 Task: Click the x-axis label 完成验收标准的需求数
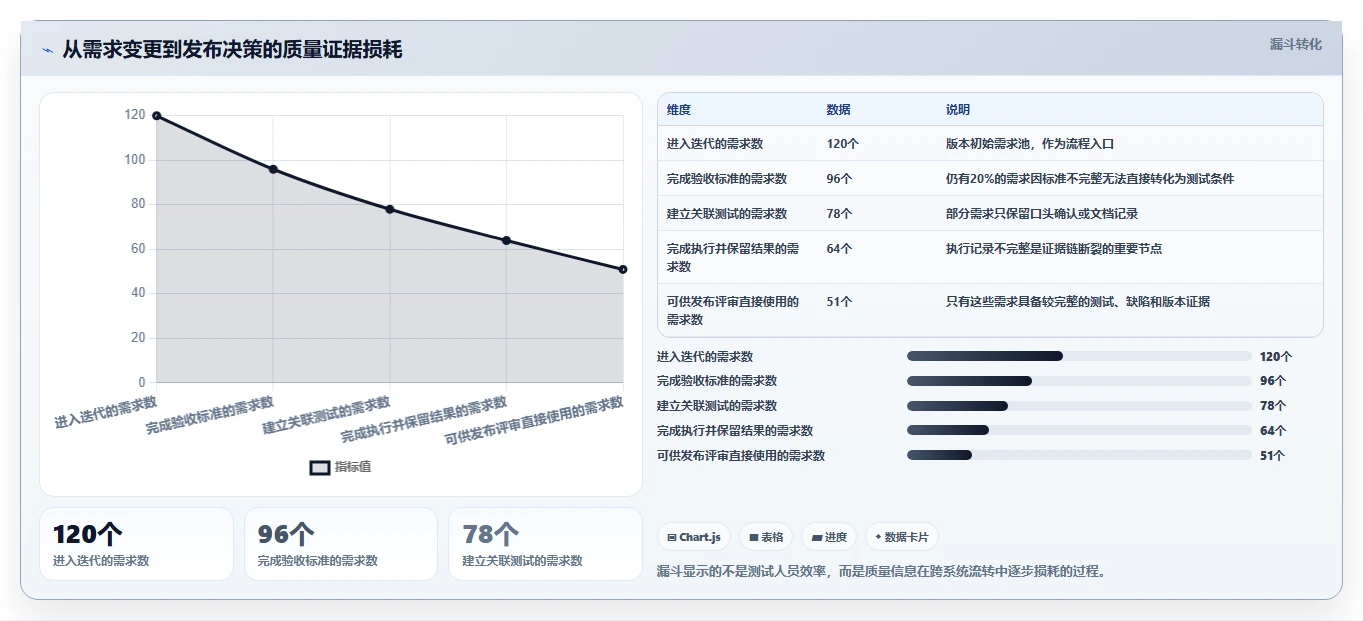click(210, 415)
